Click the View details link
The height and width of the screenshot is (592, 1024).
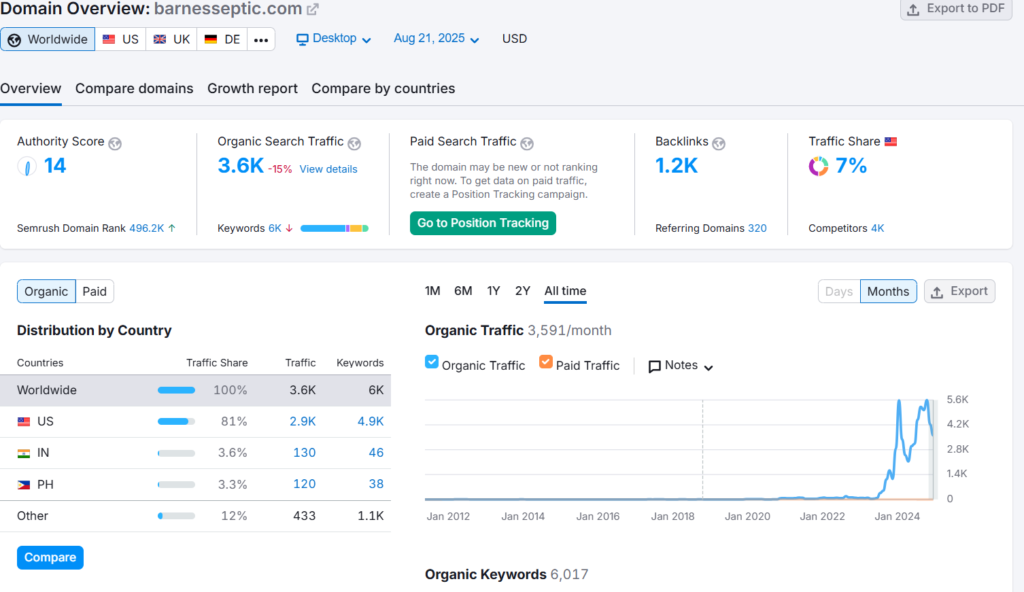[x=328, y=169]
